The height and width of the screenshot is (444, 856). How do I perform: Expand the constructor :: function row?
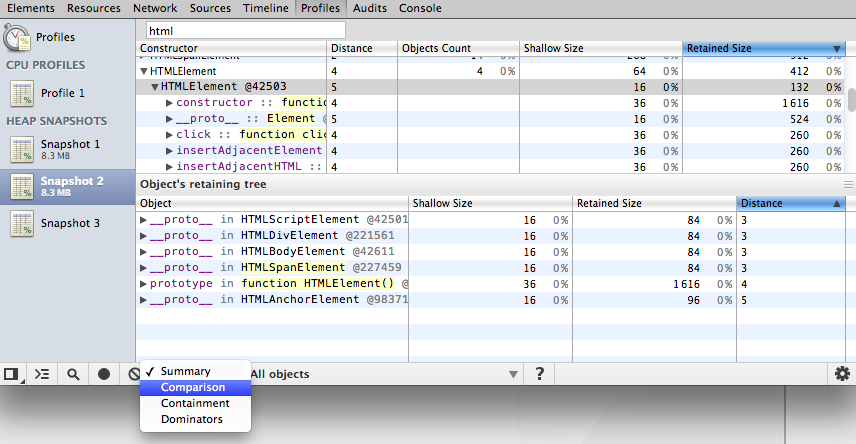coord(169,103)
